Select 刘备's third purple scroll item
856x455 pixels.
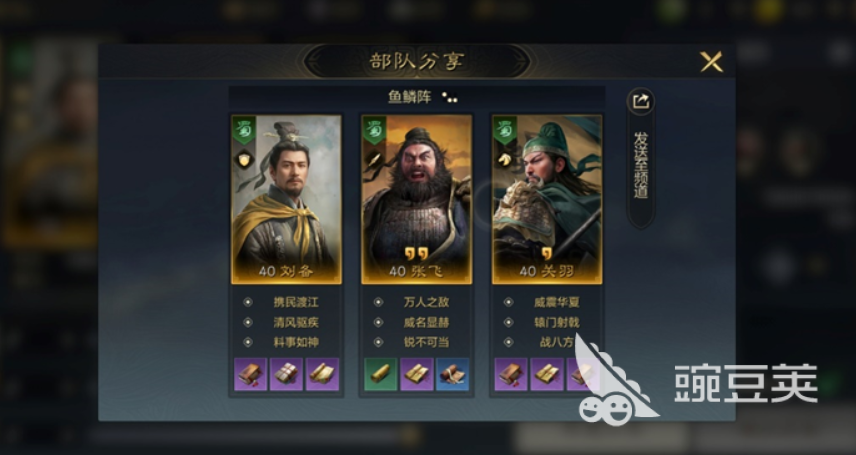tap(323, 374)
